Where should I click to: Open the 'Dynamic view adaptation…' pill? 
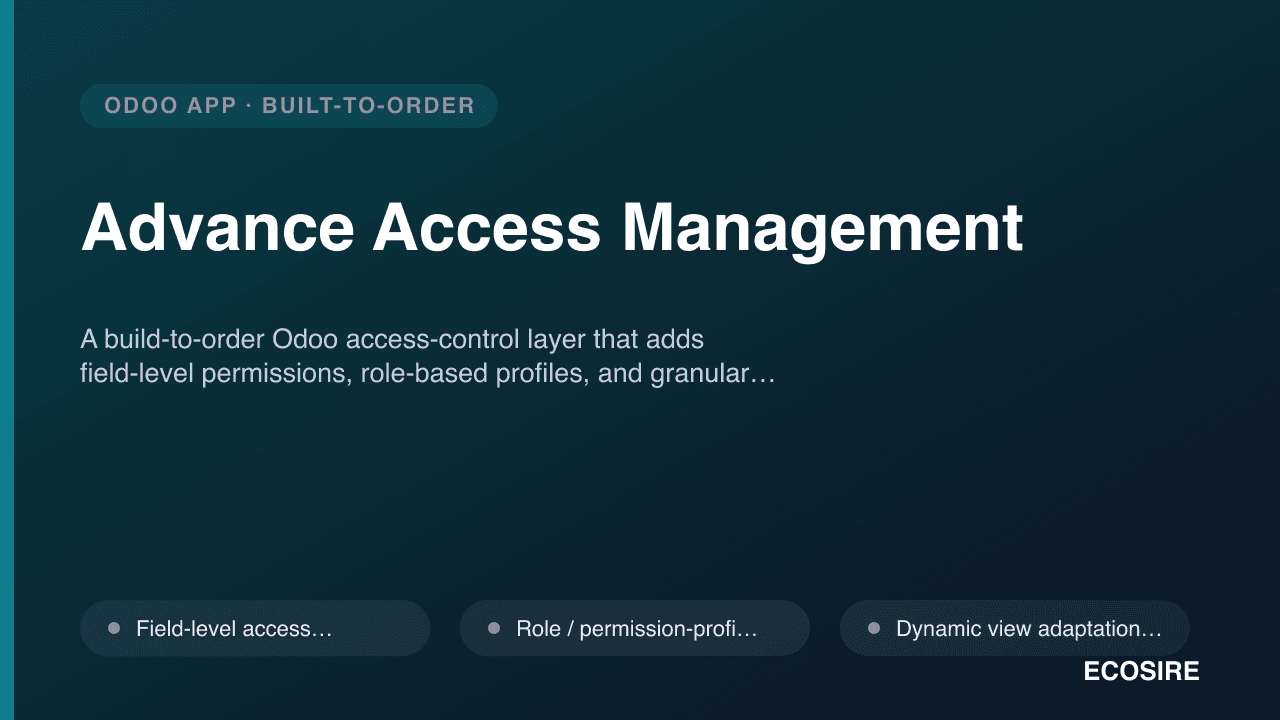(1015, 628)
